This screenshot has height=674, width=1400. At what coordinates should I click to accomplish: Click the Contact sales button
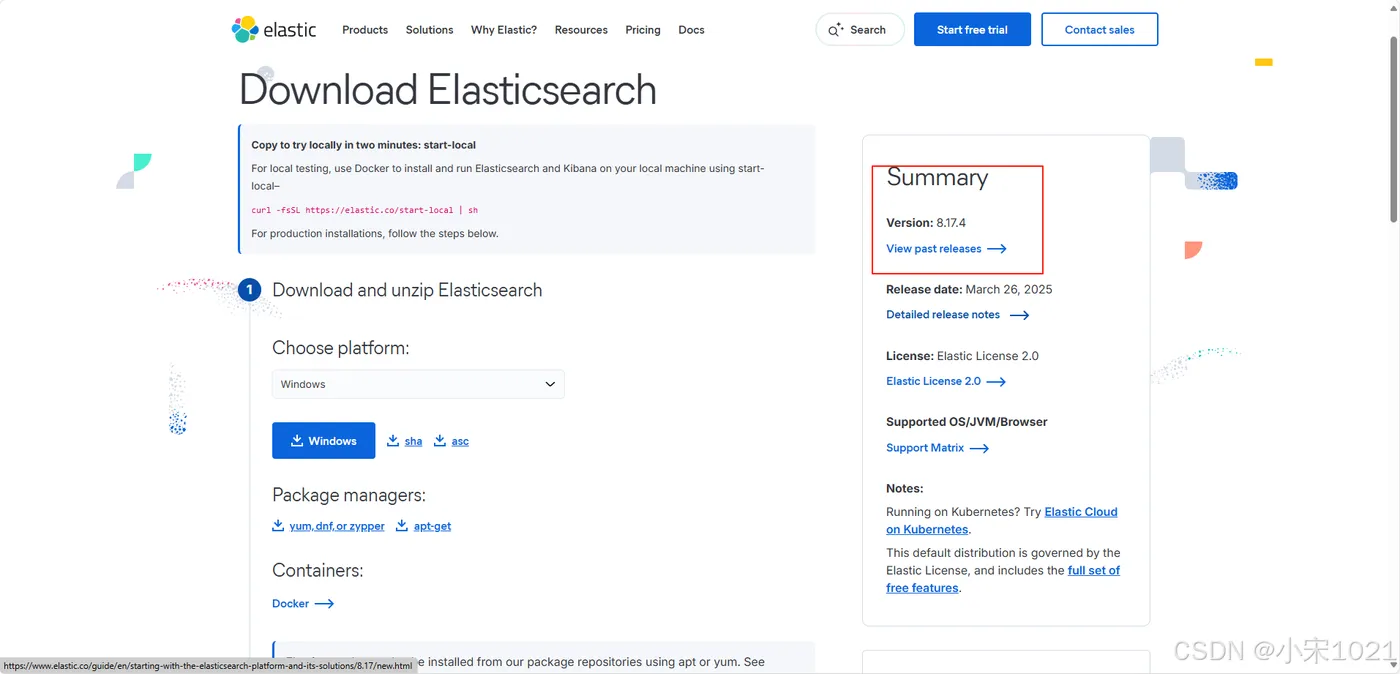click(x=1099, y=30)
